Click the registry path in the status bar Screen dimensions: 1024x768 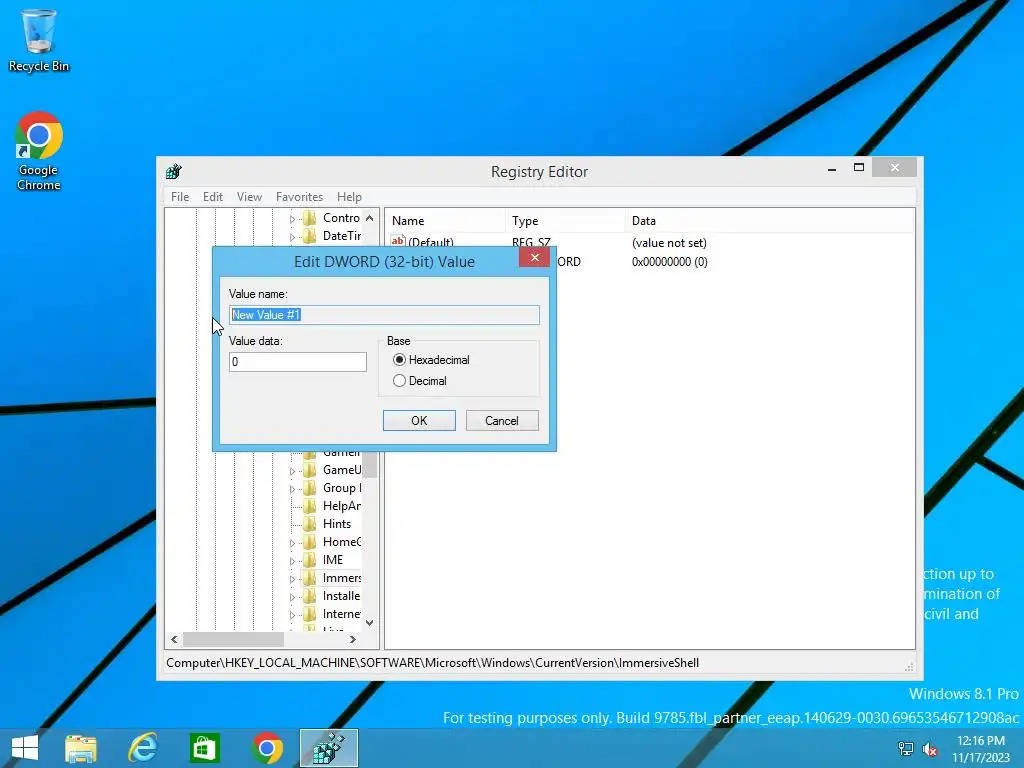[x=432, y=663]
